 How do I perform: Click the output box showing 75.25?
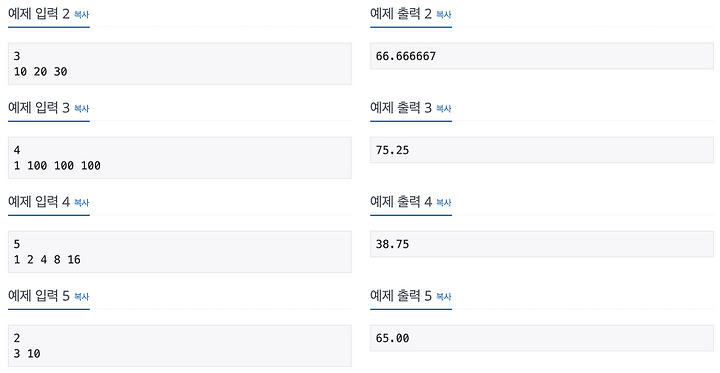click(542, 150)
